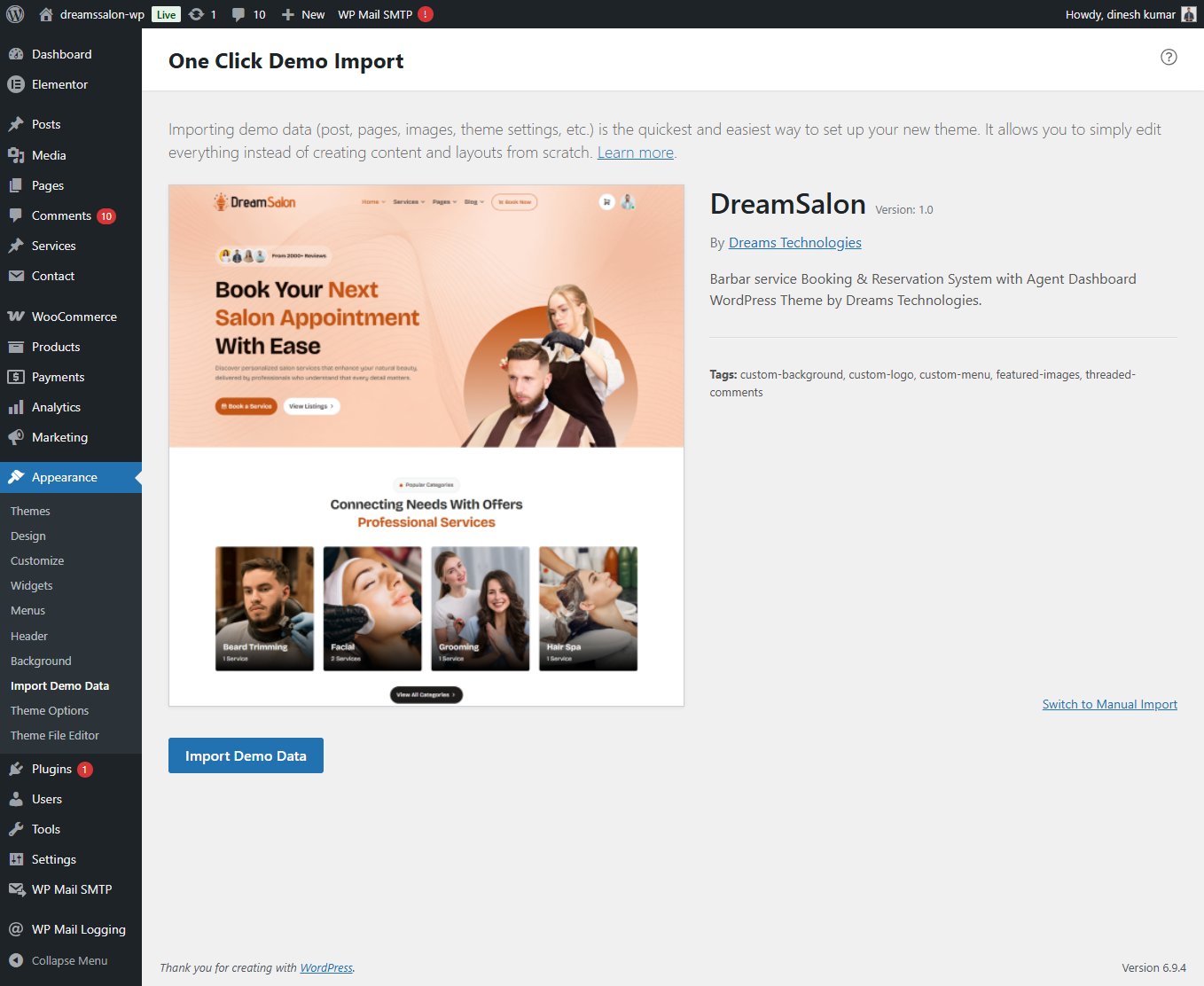The width and height of the screenshot is (1204, 986).
Task: Open the help question mark icon
Action: point(1169,57)
